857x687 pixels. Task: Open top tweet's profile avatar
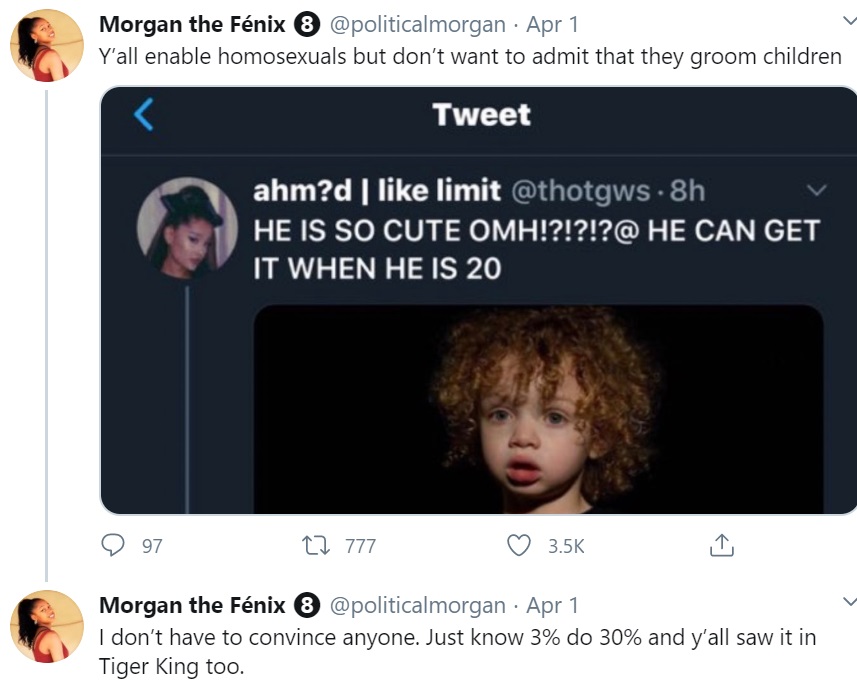tap(47, 45)
